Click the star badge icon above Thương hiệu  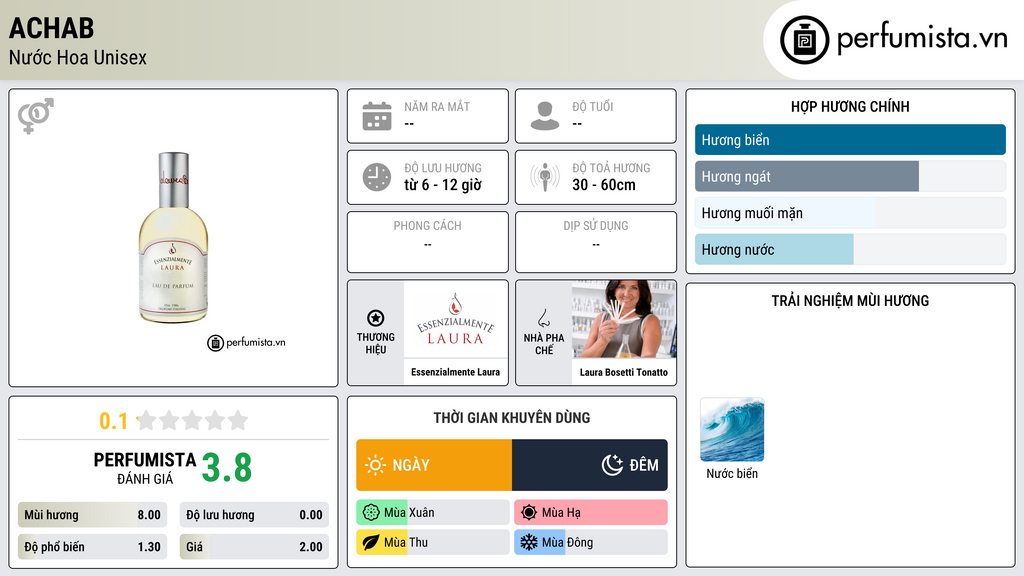[376, 318]
